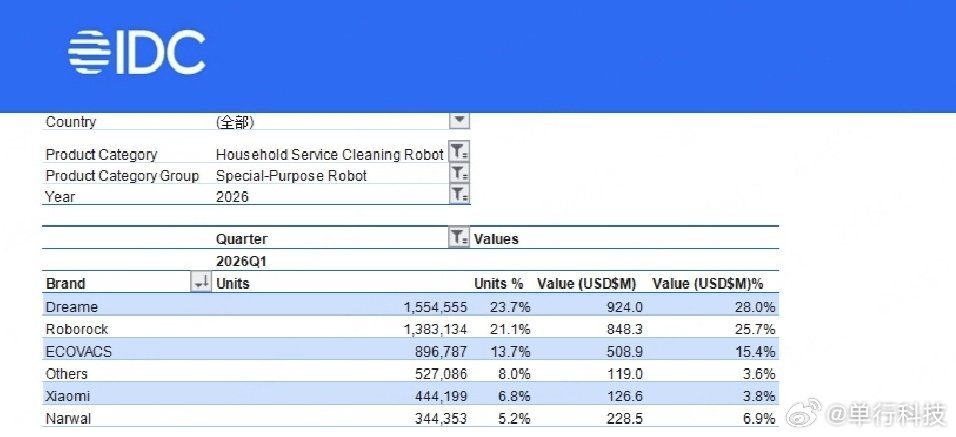Open the Product Category filter icon
The image size is (956, 437).
point(459,152)
